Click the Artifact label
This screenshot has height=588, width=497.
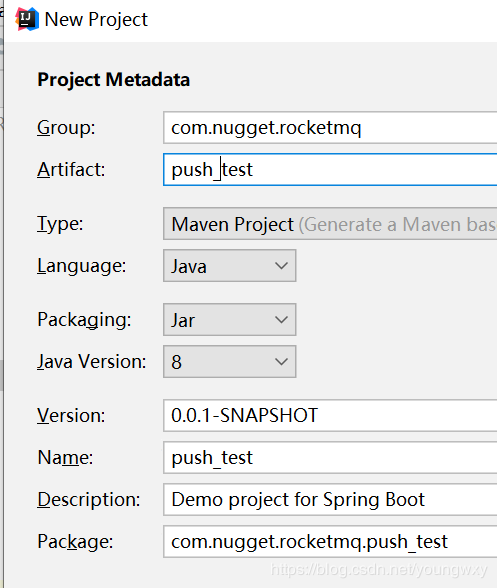coord(71,170)
